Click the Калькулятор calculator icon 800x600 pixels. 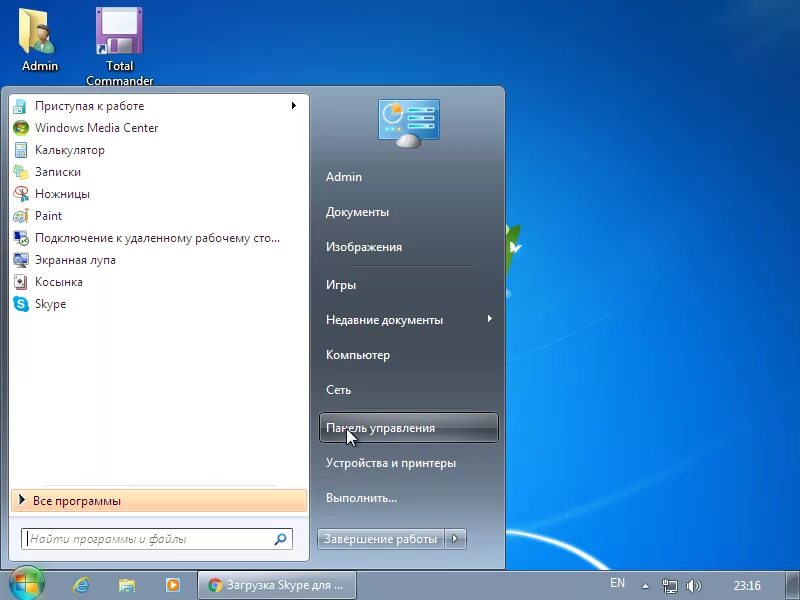(x=20, y=150)
